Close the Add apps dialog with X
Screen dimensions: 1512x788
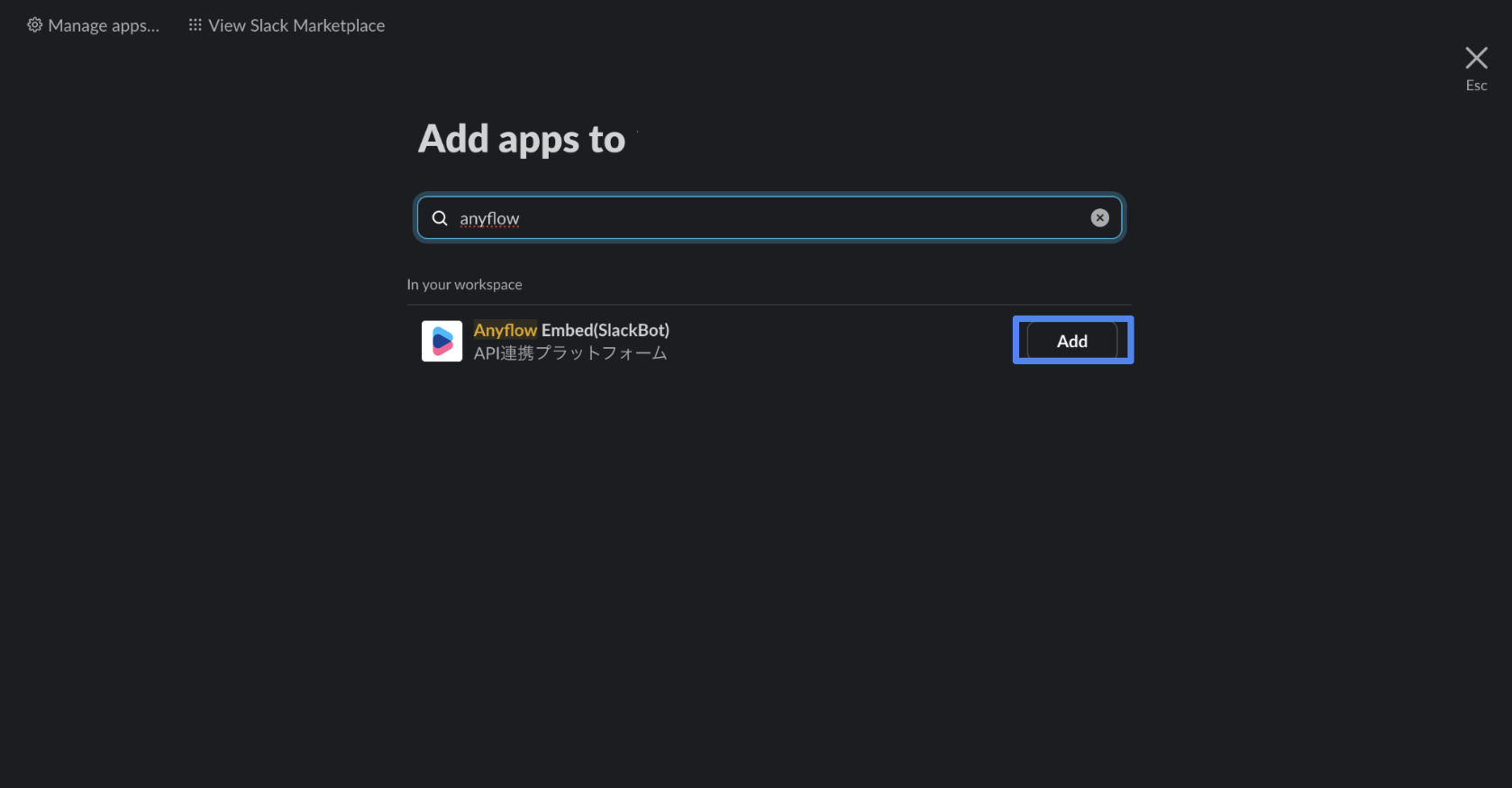pos(1476,58)
